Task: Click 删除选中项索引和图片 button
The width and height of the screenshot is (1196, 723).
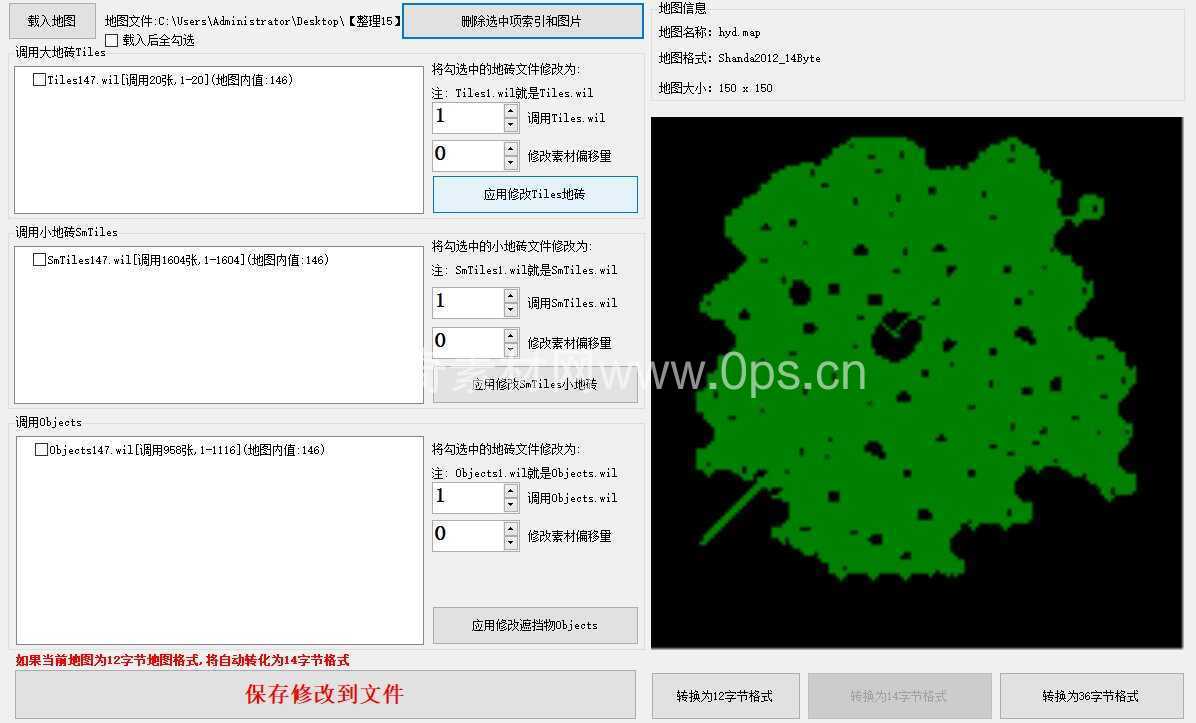Action: coord(522,21)
